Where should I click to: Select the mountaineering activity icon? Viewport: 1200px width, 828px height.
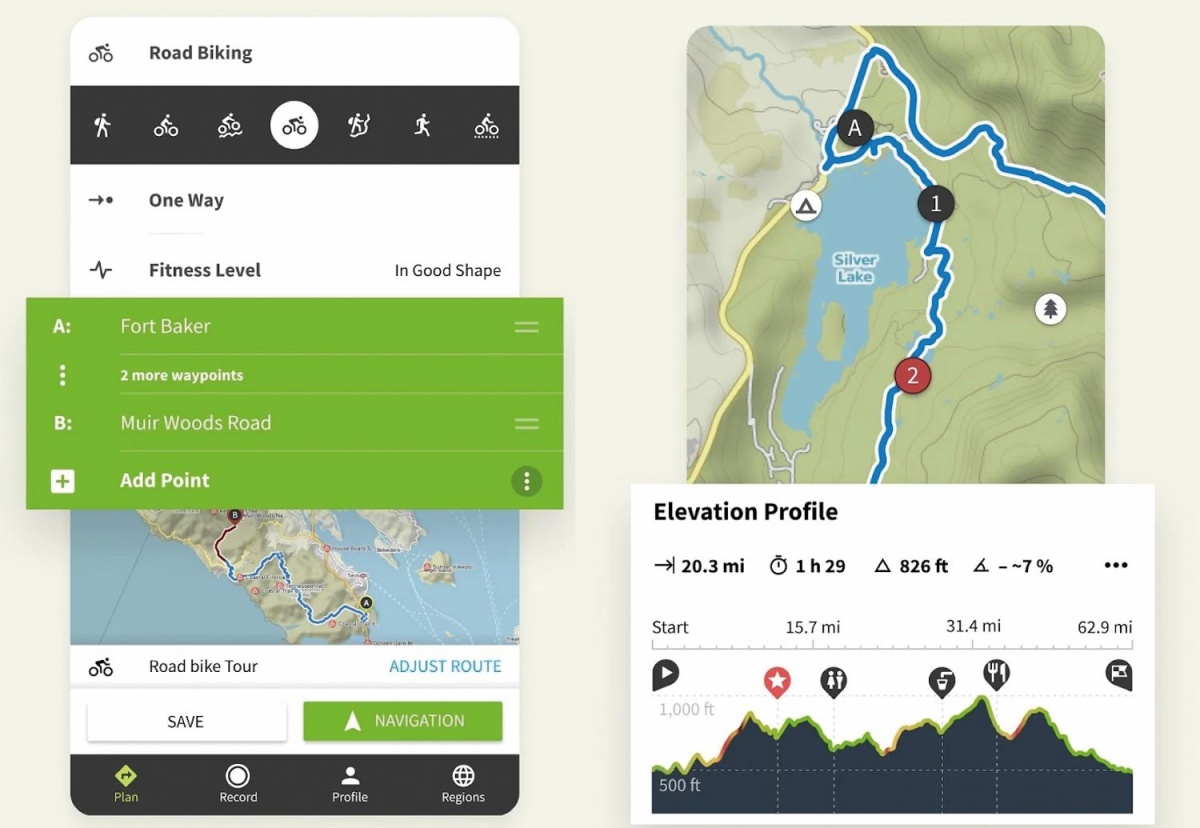[358, 125]
